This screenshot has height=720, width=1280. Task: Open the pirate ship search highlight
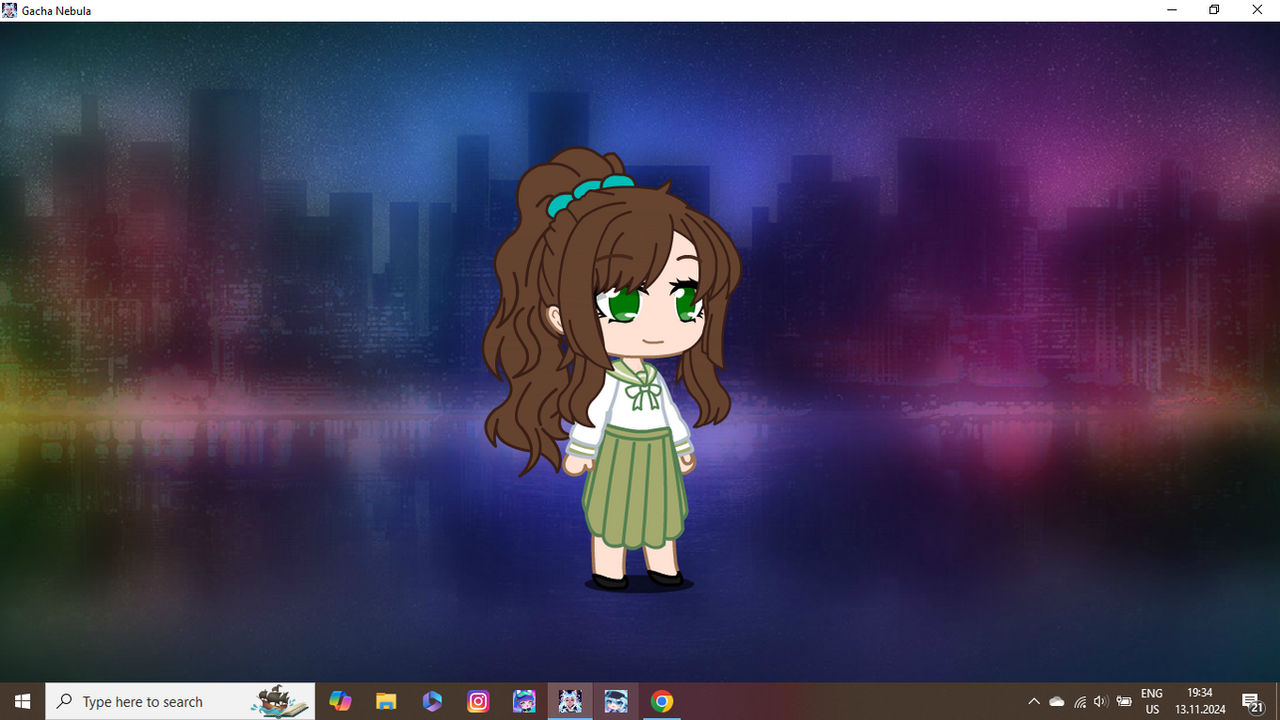pos(280,701)
